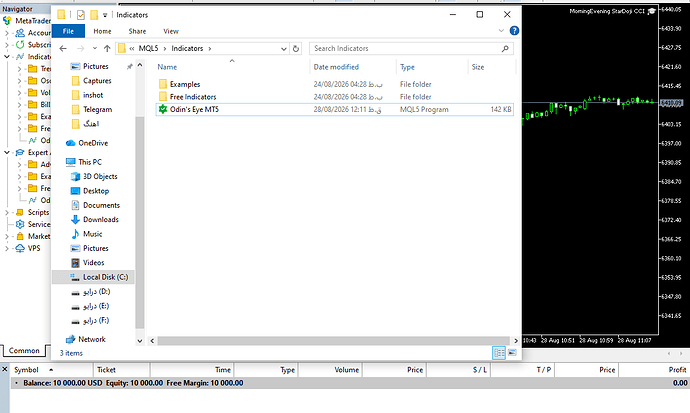Viewport: 690px width, 413px height.
Task: Open Downloads in the navigation pane
Action: click(x=100, y=219)
